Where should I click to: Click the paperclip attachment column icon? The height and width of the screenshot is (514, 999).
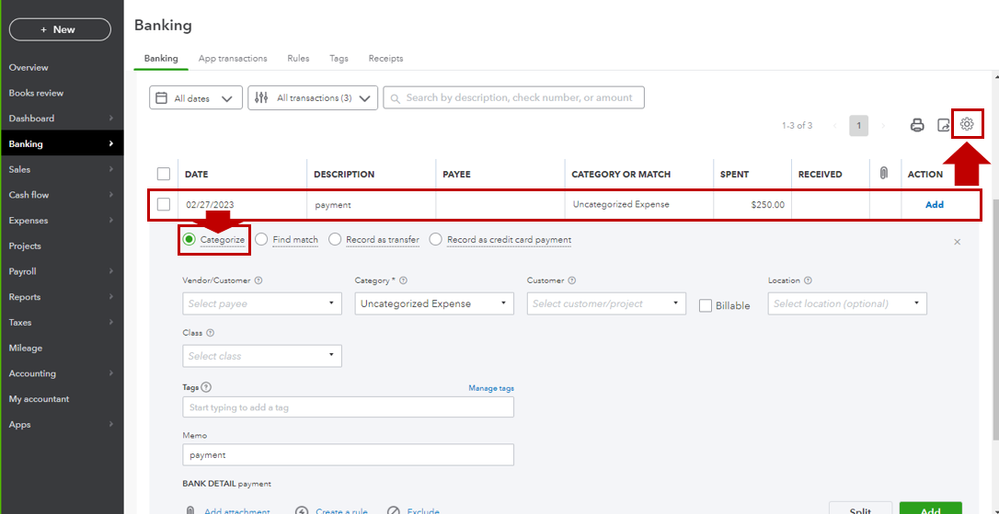coord(883,173)
